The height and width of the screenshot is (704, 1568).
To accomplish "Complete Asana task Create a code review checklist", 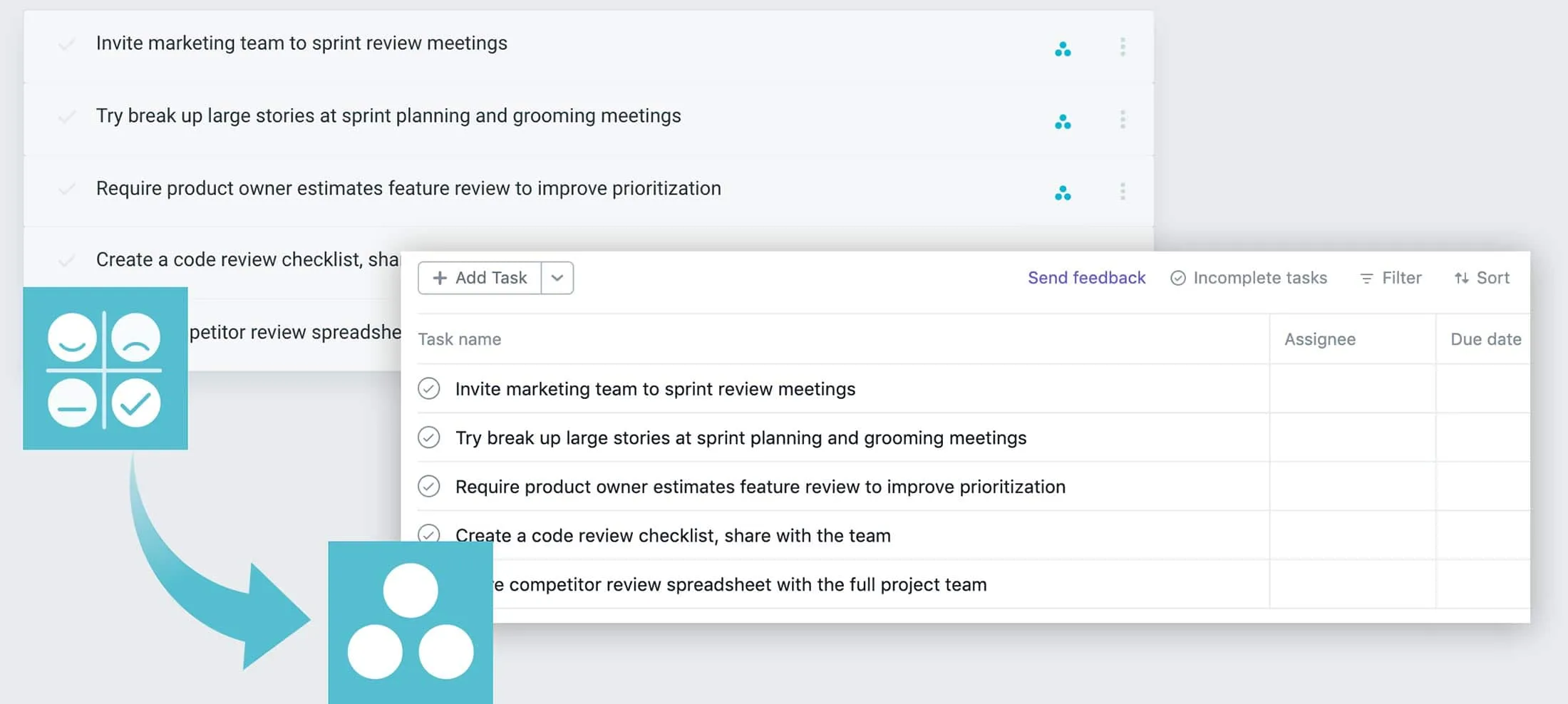I will pos(428,532).
